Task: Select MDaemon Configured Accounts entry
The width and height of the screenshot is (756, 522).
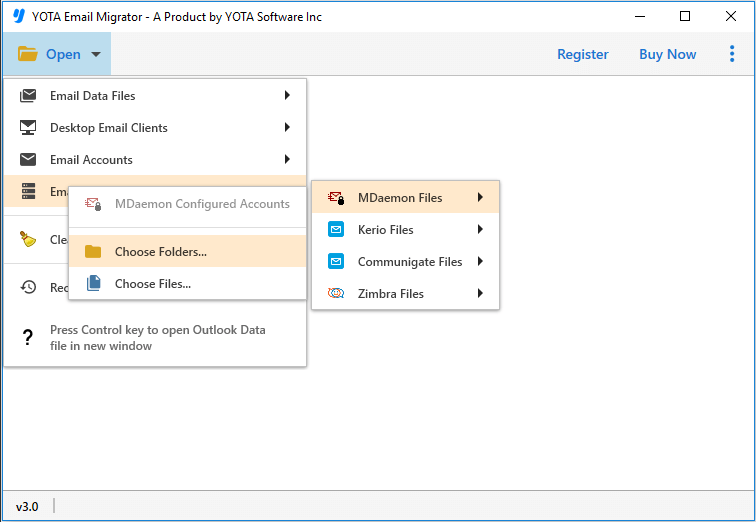Action: pyautogui.click(x=187, y=204)
